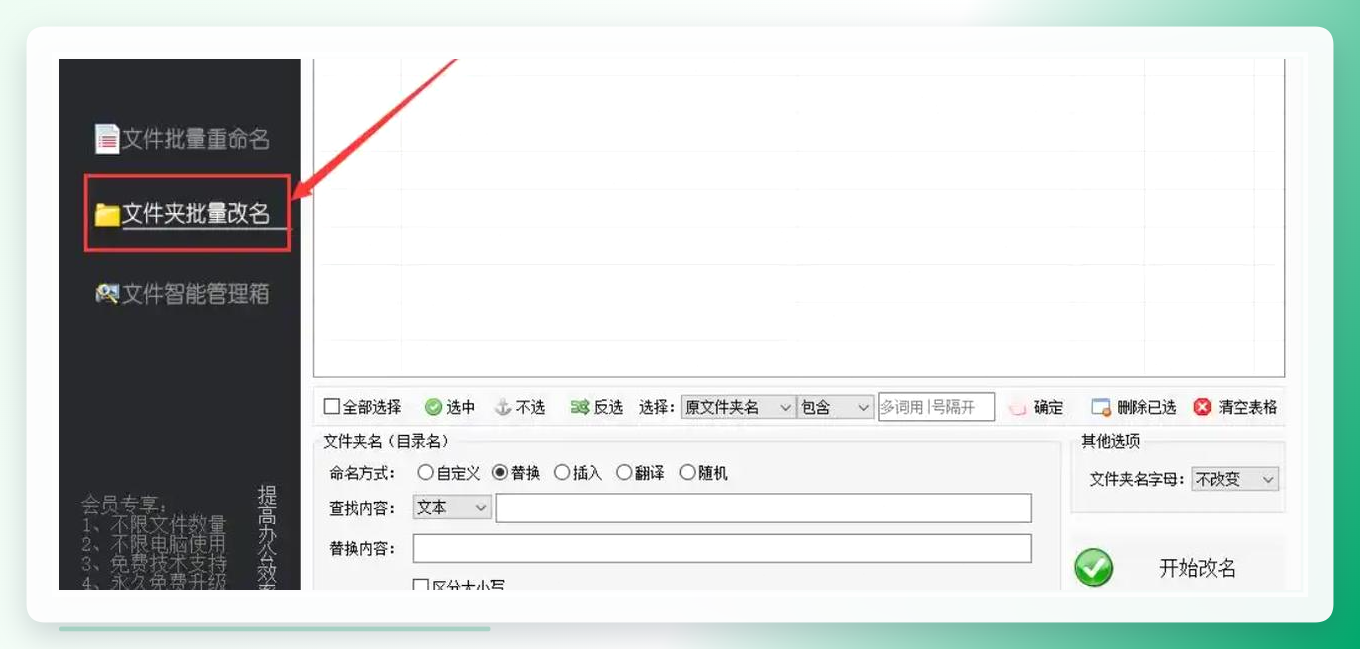Click the magnifier icon beside 文件智能管理箱

tap(107, 294)
